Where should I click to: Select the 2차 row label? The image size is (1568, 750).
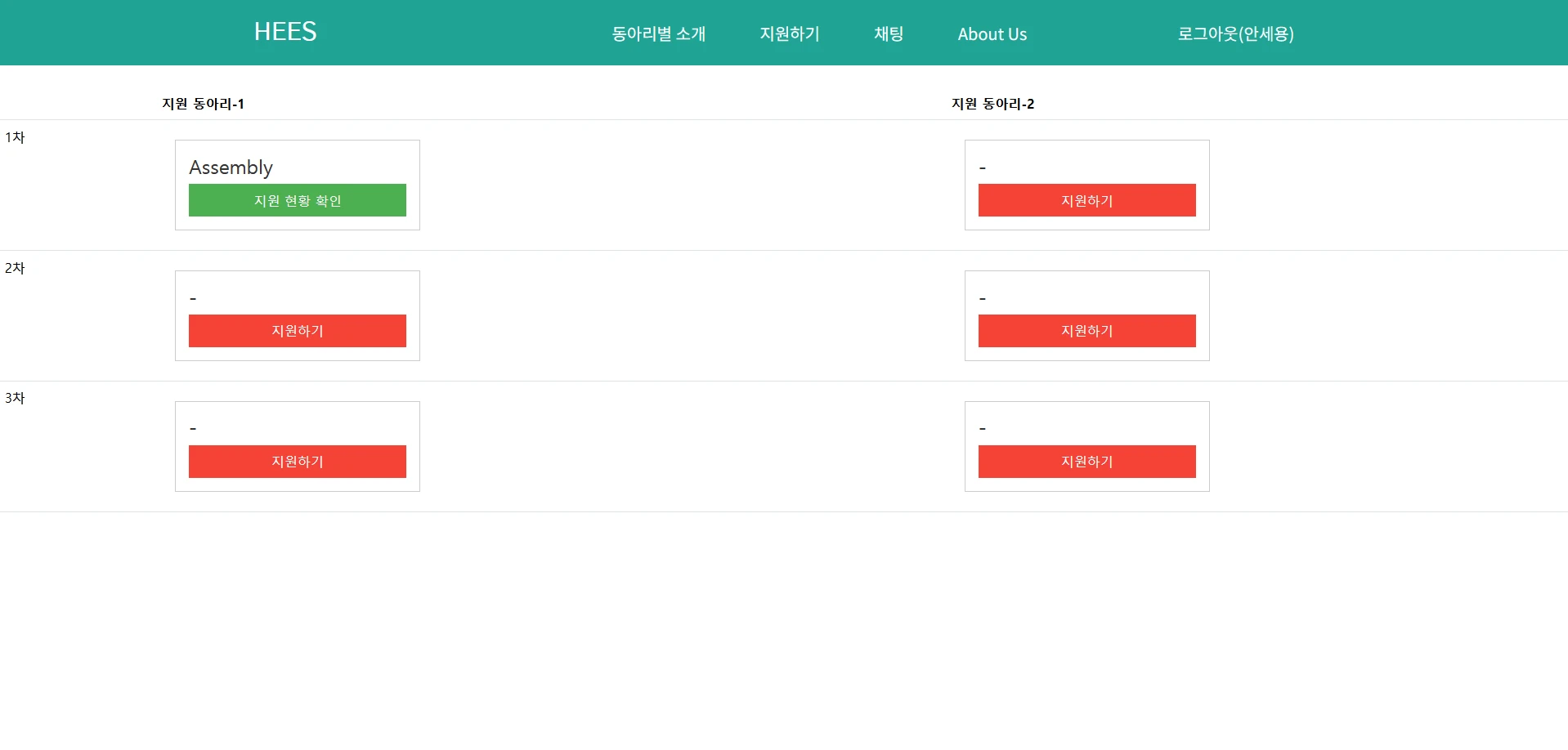coord(15,268)
